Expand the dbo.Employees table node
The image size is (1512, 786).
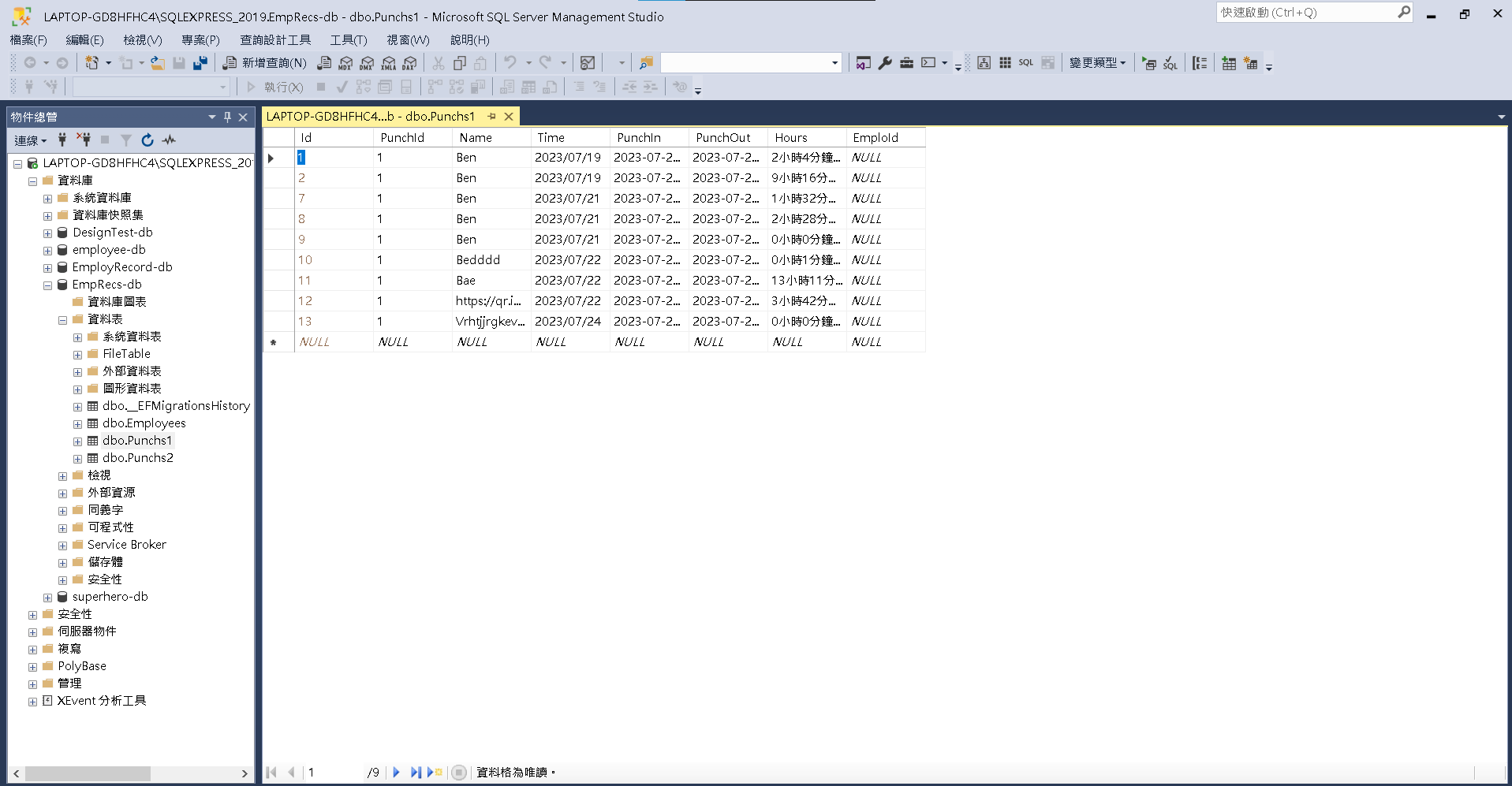(77, 423)
